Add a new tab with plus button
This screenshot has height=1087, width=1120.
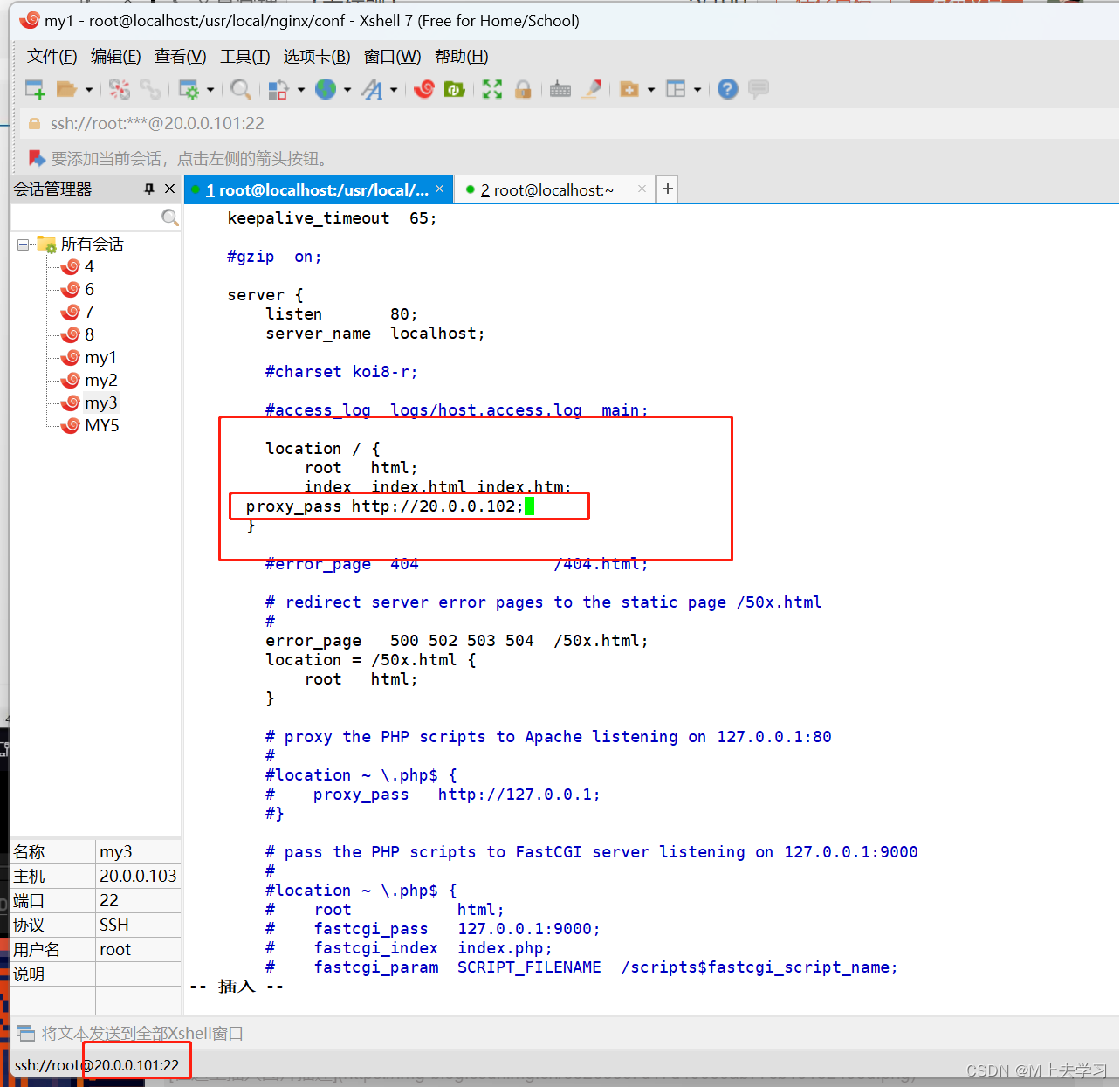(668, 189)
